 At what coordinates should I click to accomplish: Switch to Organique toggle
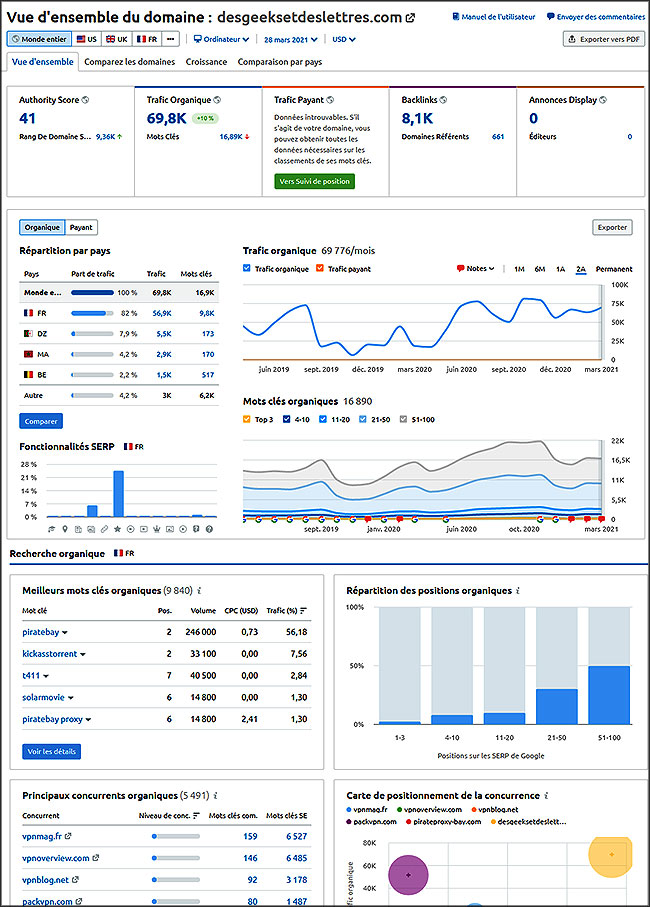(42, 227)
